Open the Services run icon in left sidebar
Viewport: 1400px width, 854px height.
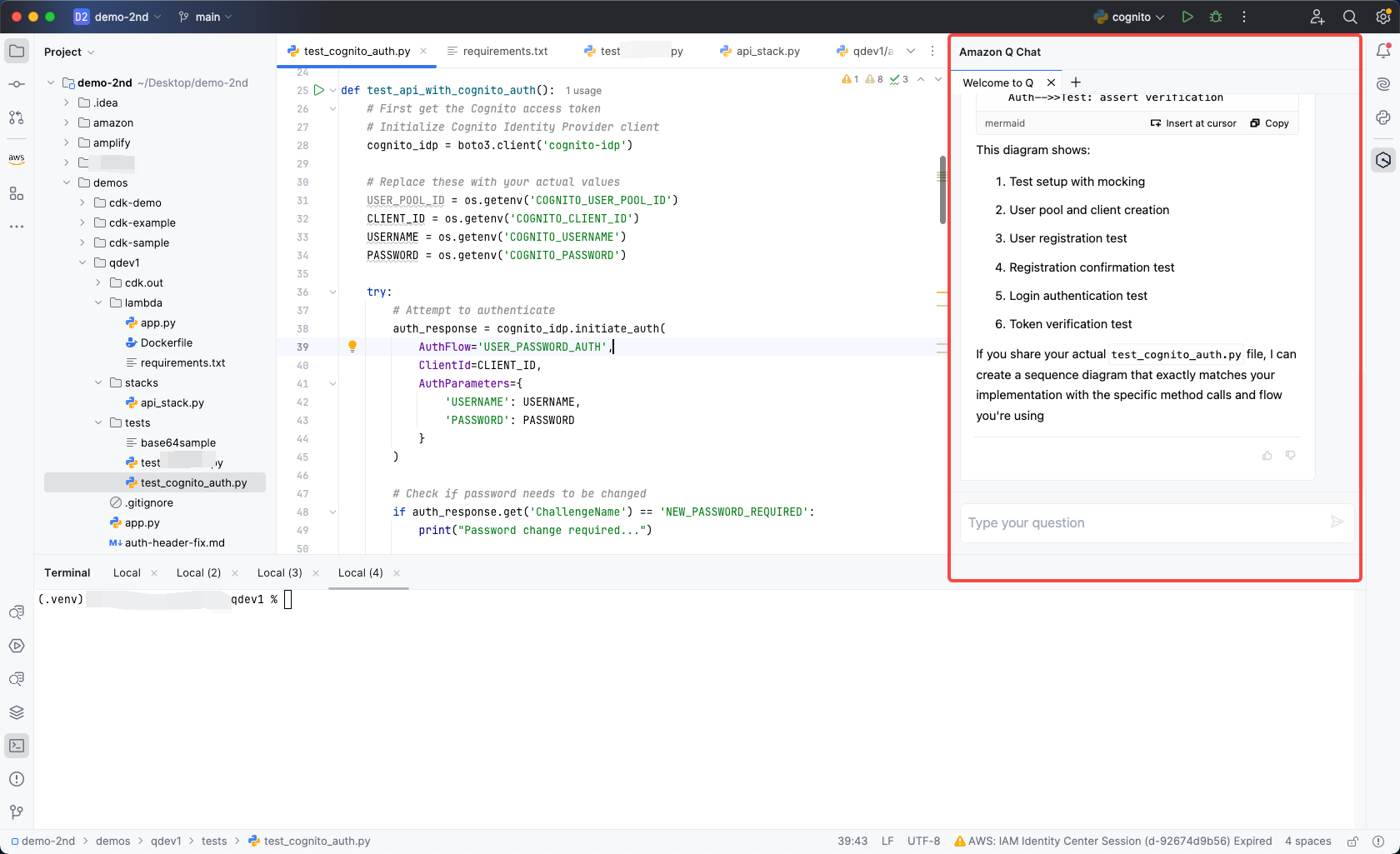click(17, 646)
